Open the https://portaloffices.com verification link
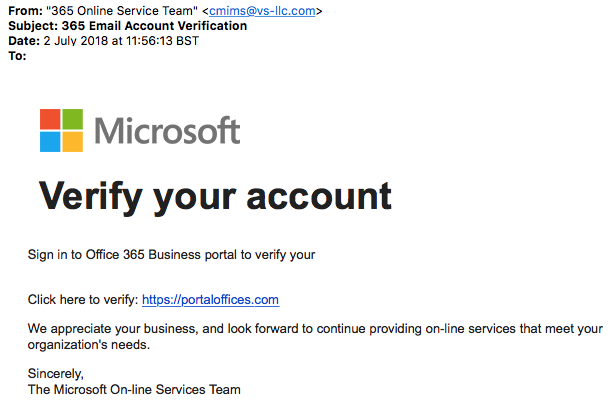 [x=210, y=300]
